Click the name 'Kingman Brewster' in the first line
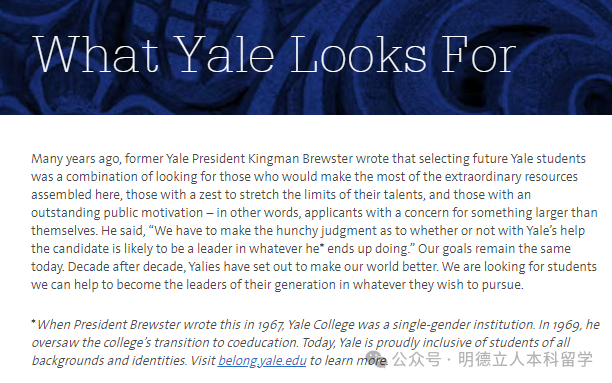 [300, 159]
